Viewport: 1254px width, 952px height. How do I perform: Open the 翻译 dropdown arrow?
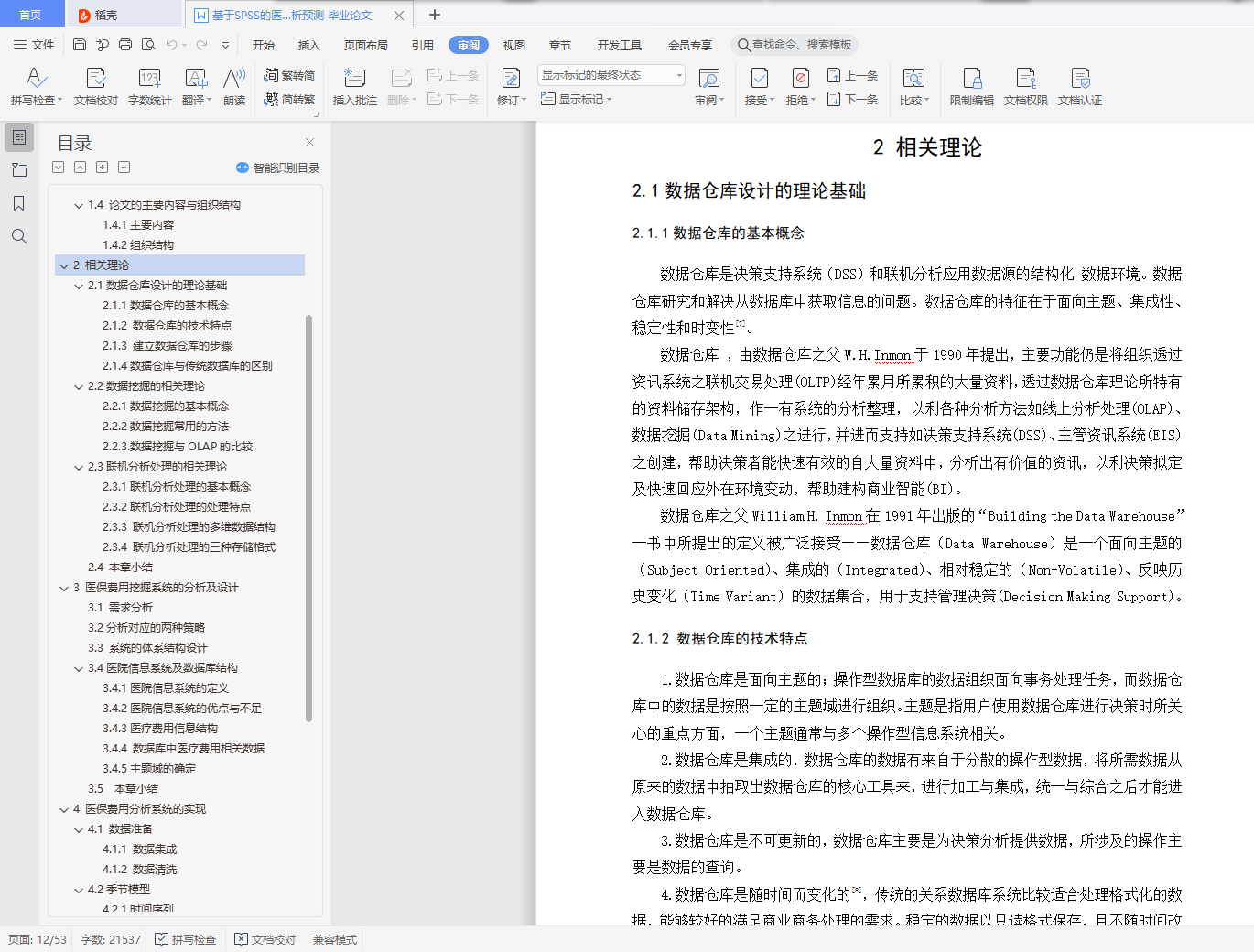tap(210, 101)
